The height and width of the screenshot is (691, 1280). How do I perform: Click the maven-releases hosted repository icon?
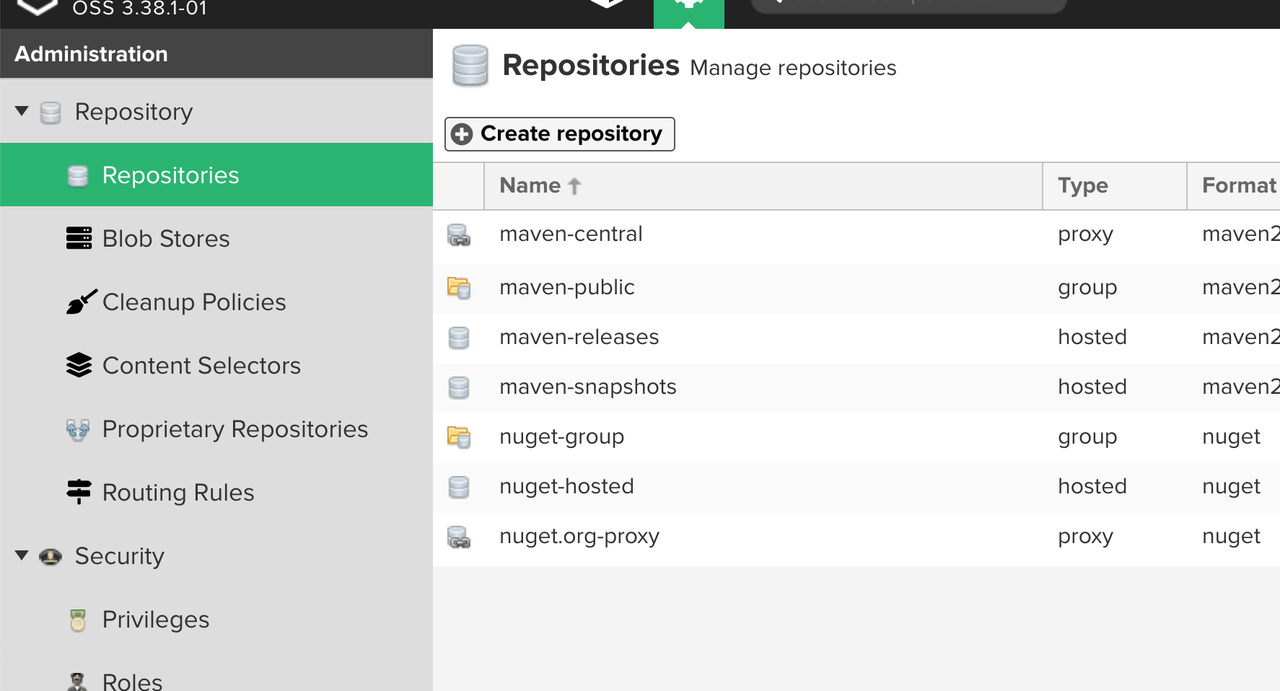459,338
